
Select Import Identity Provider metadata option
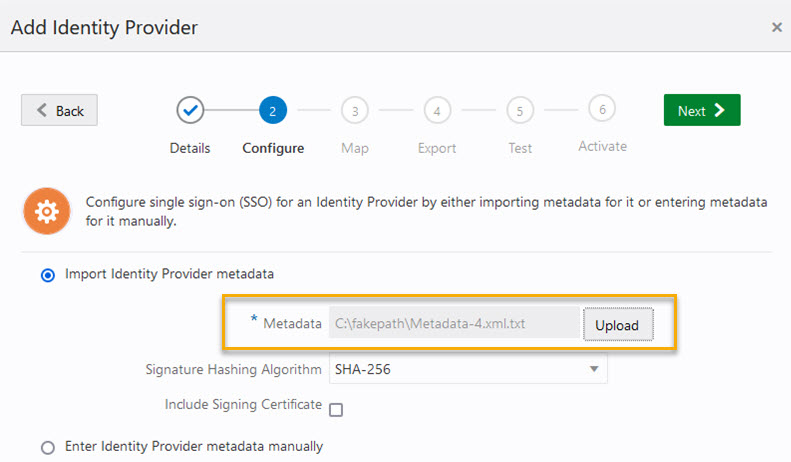(x=48, y=274)
